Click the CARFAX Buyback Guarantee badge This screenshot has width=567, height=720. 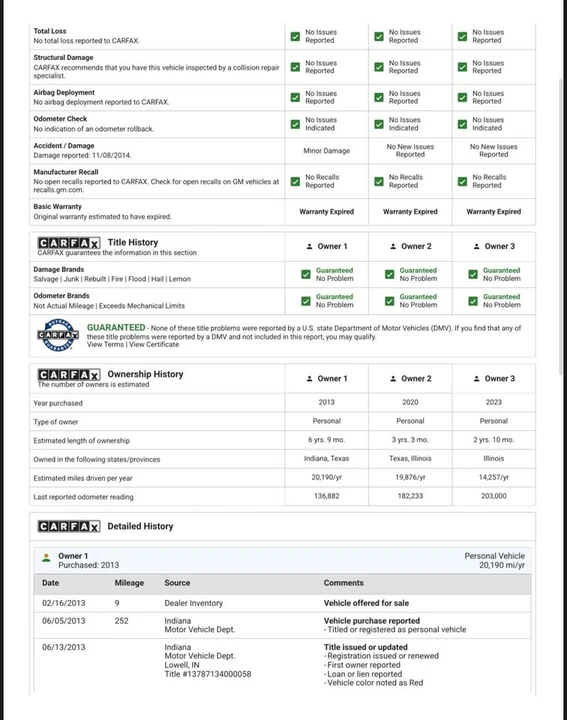(57, 335)
